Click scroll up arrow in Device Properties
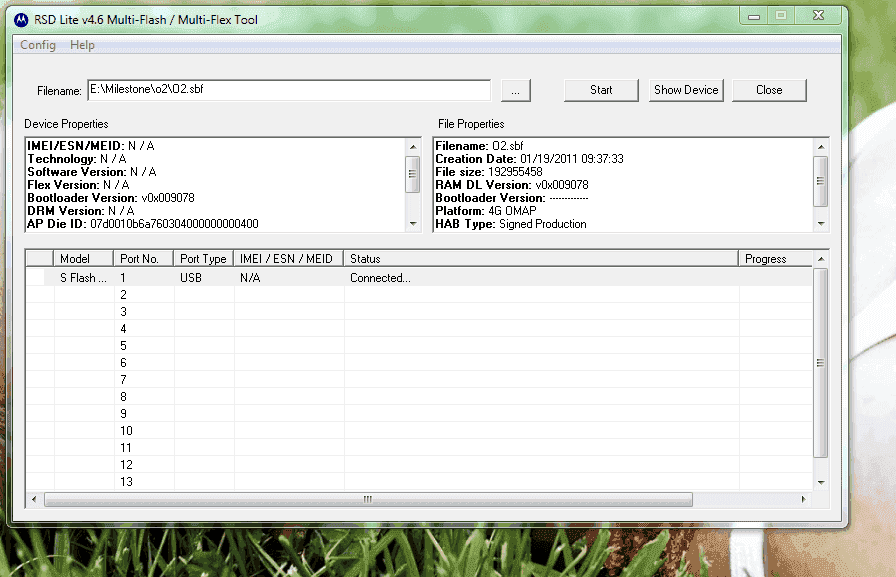This screenshot has height=577, width=896. point(413,147)
